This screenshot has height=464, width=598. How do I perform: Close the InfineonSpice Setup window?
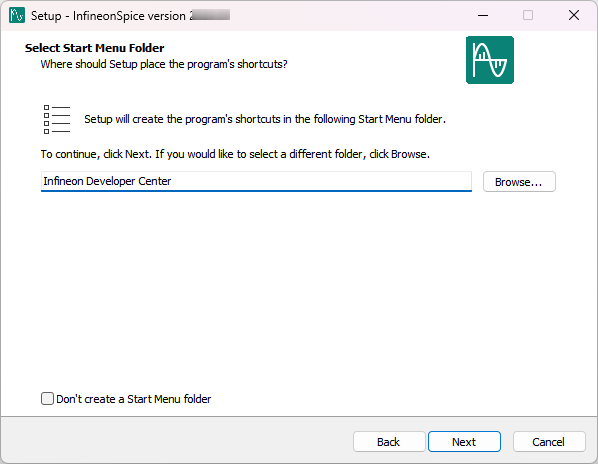(x=574, y=15)
